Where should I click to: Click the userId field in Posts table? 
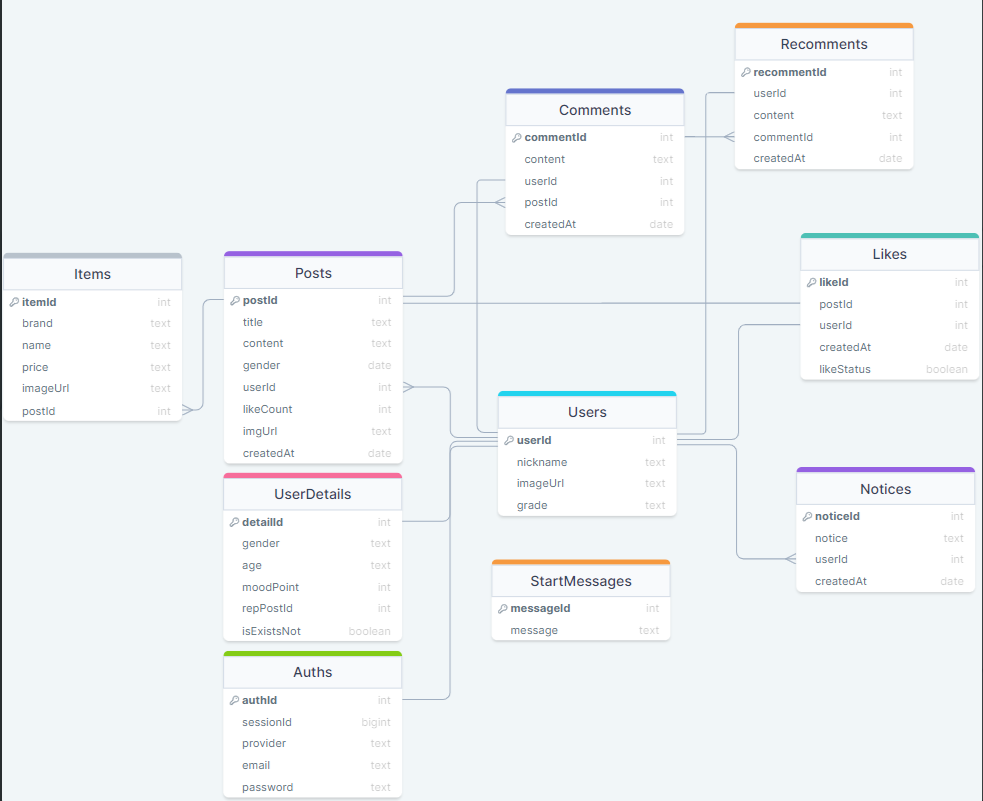pyautogui.click(x=313, y=387)
